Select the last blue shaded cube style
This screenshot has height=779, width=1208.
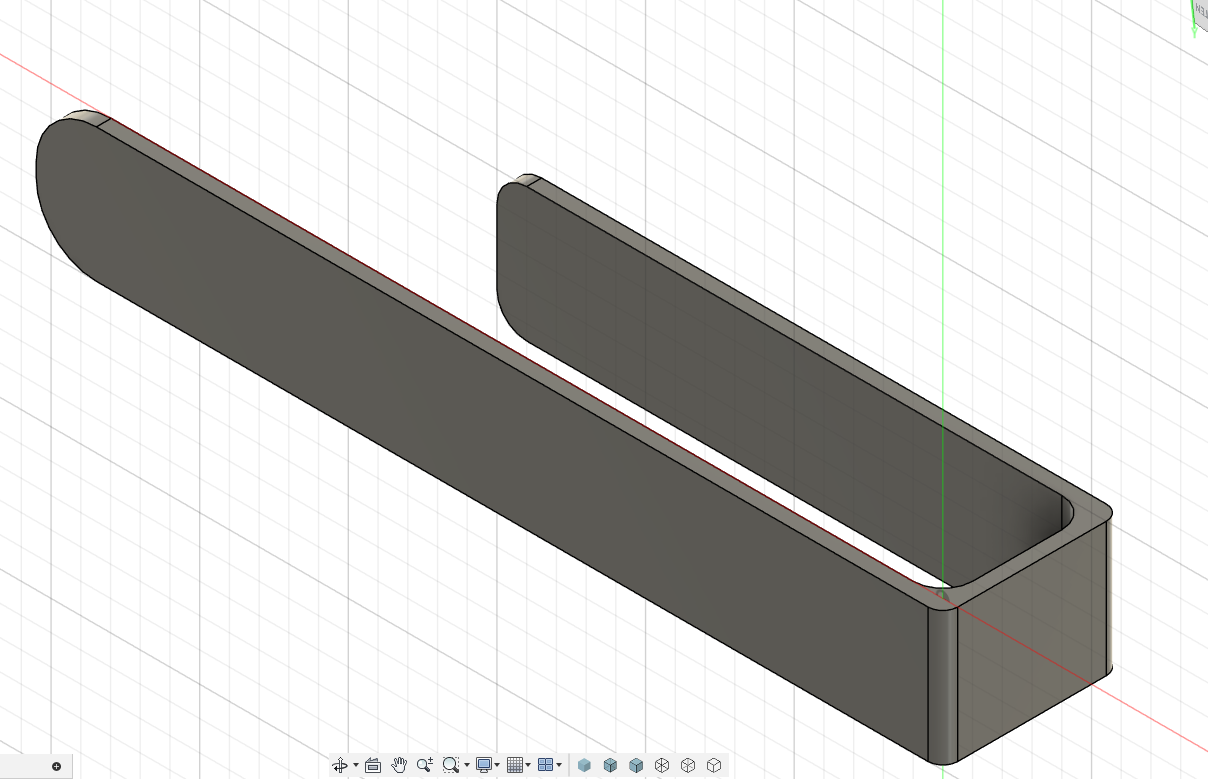[636, 765]
